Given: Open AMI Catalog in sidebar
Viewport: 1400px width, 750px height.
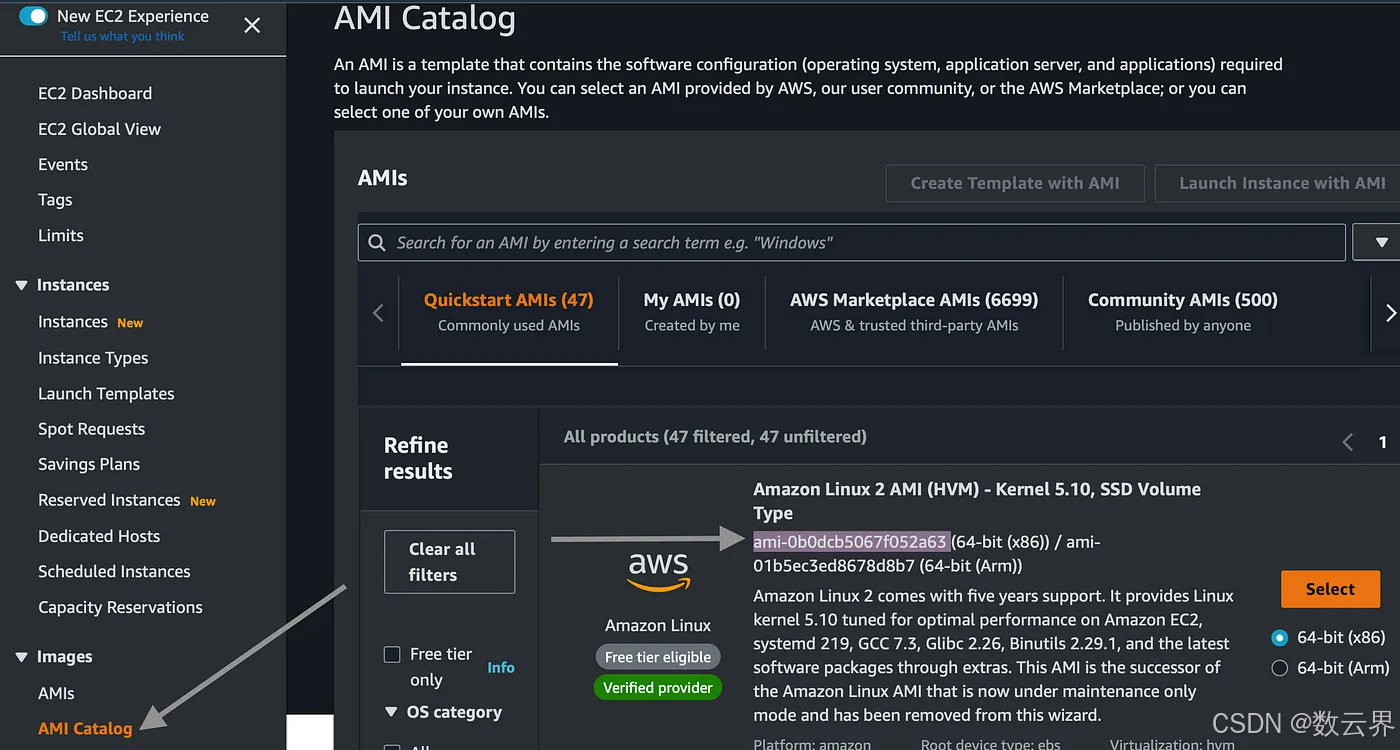Looking at the screenshot, I should 85,728.
